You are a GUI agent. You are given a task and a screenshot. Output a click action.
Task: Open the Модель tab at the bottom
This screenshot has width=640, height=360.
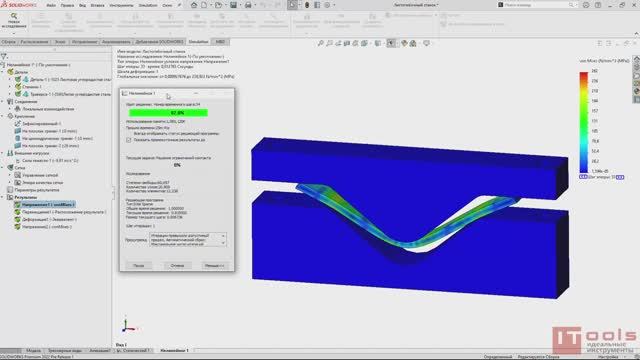[33, 351]
